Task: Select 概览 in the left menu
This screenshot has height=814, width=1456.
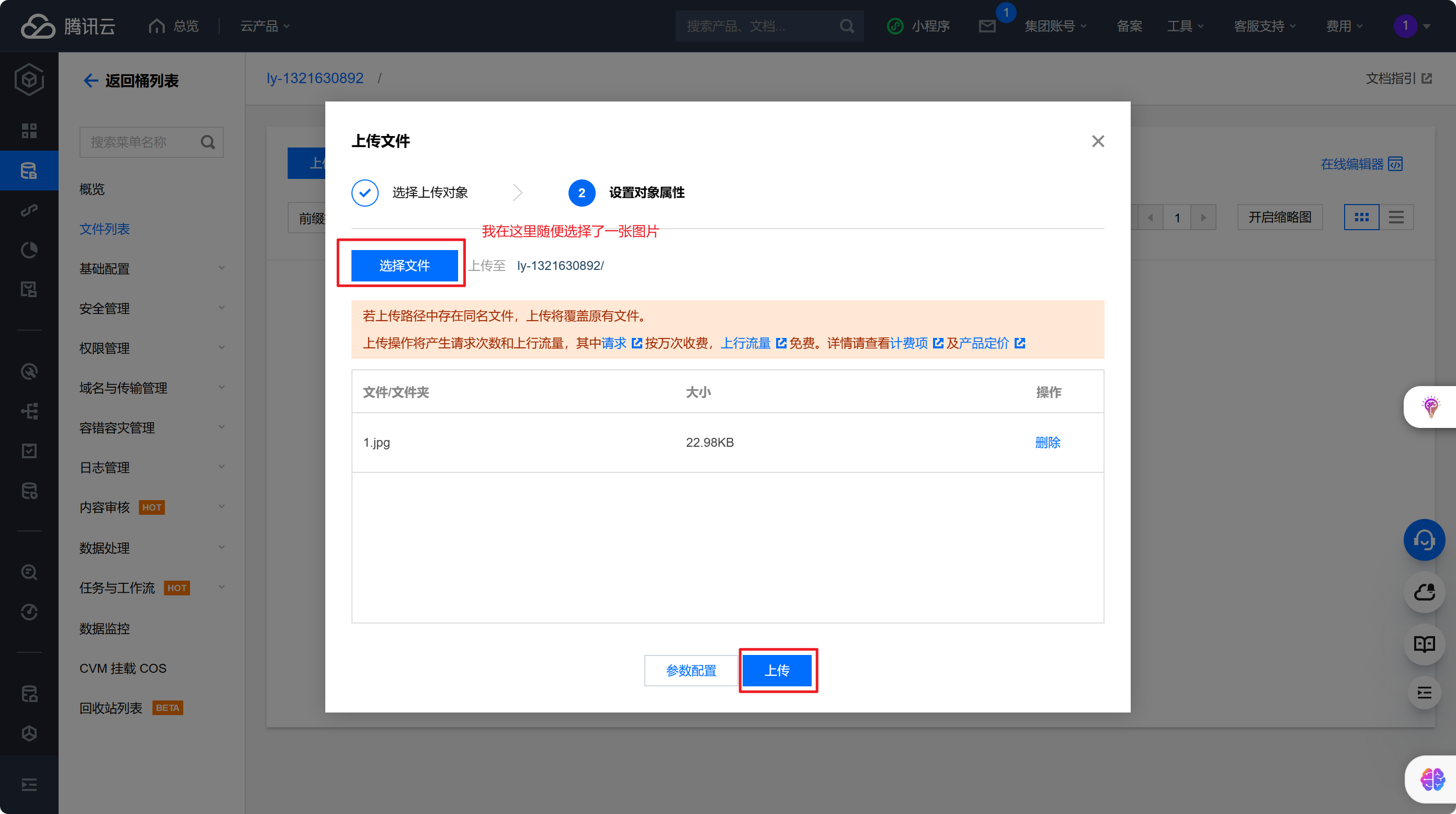Action: pyautogui.click(x=92, y=189)
